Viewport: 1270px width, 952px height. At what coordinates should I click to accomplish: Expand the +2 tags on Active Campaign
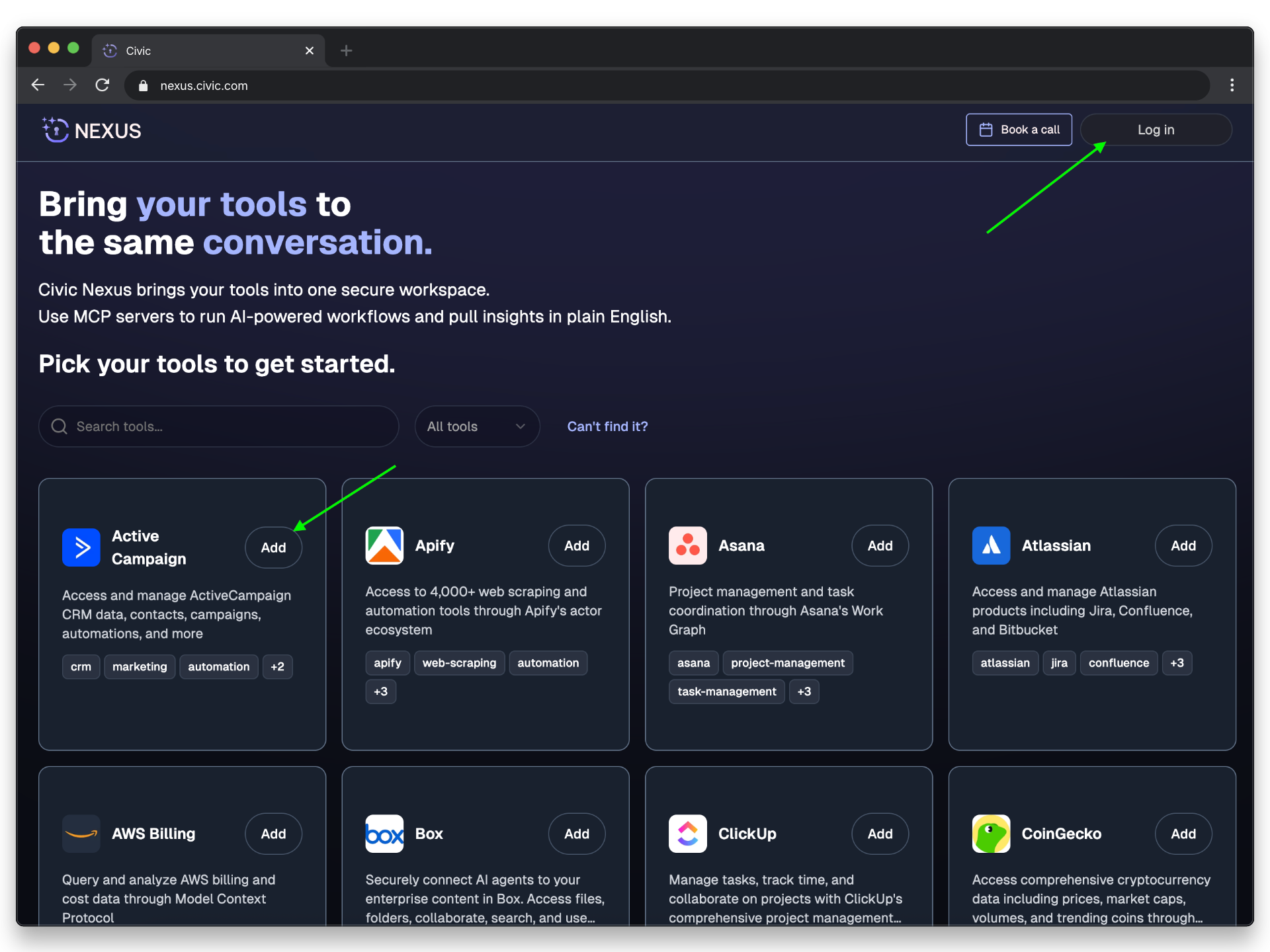(x=277, y=666)
